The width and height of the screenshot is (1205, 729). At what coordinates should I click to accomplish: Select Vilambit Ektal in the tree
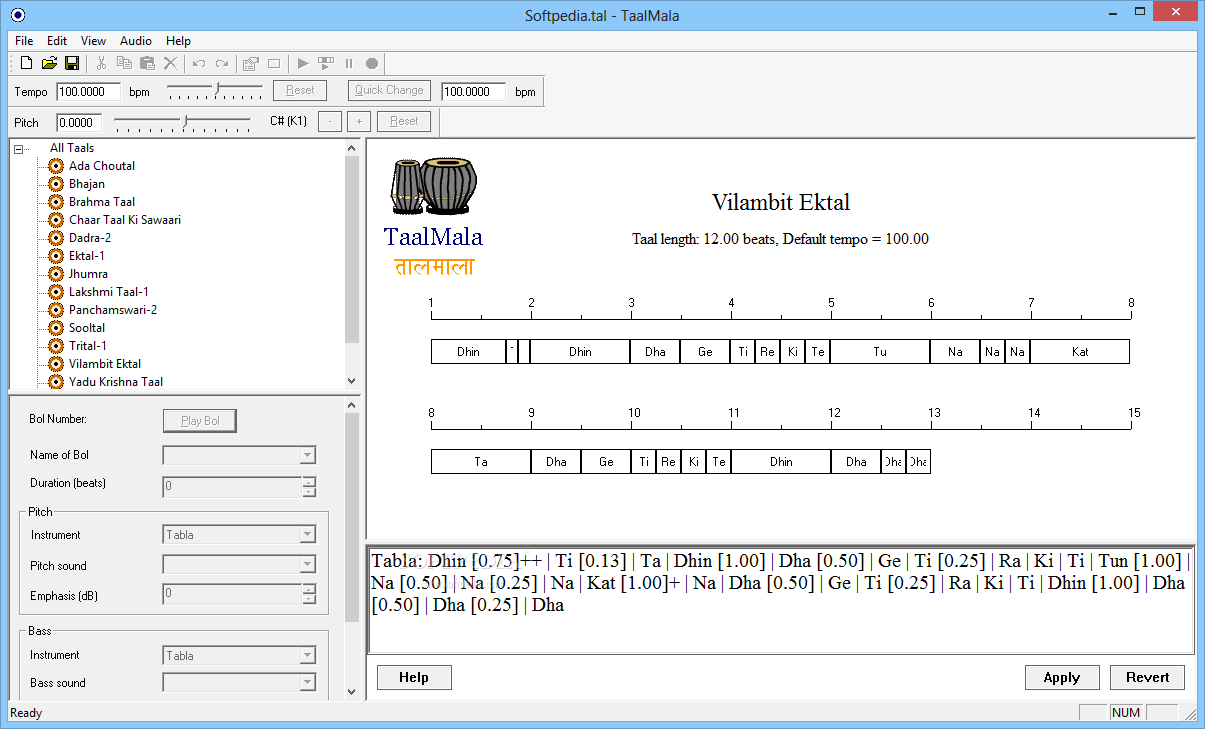pyautogui.click(x=105, y=364)
